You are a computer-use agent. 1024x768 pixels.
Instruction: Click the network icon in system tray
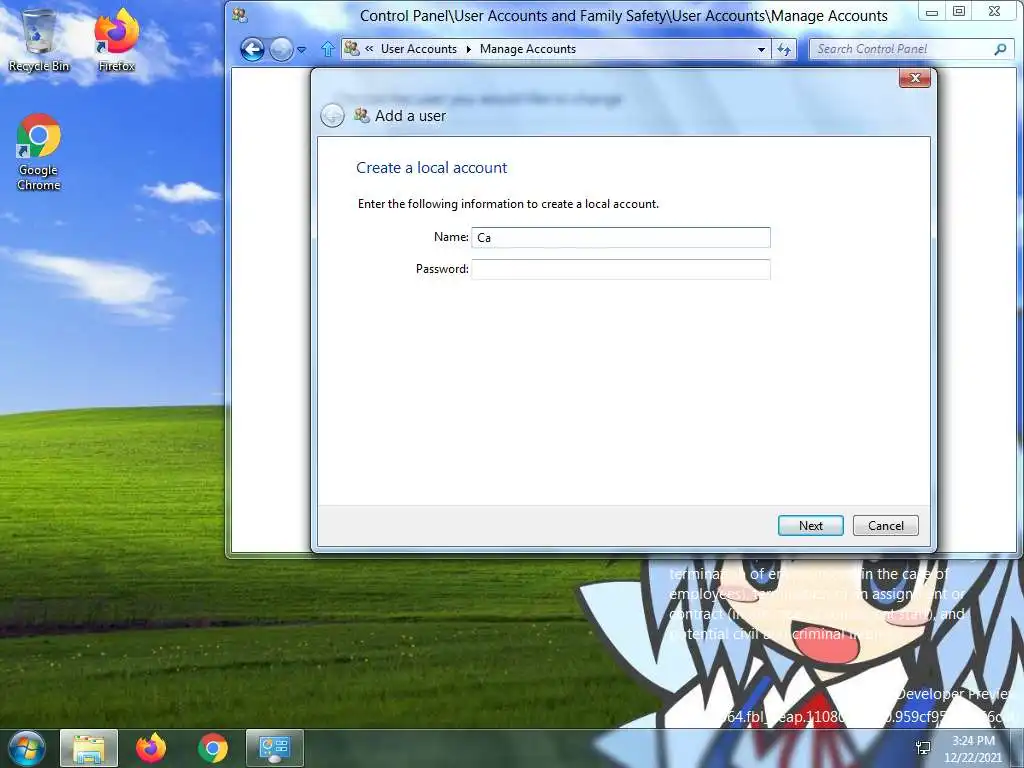click(x=923, y=748)
